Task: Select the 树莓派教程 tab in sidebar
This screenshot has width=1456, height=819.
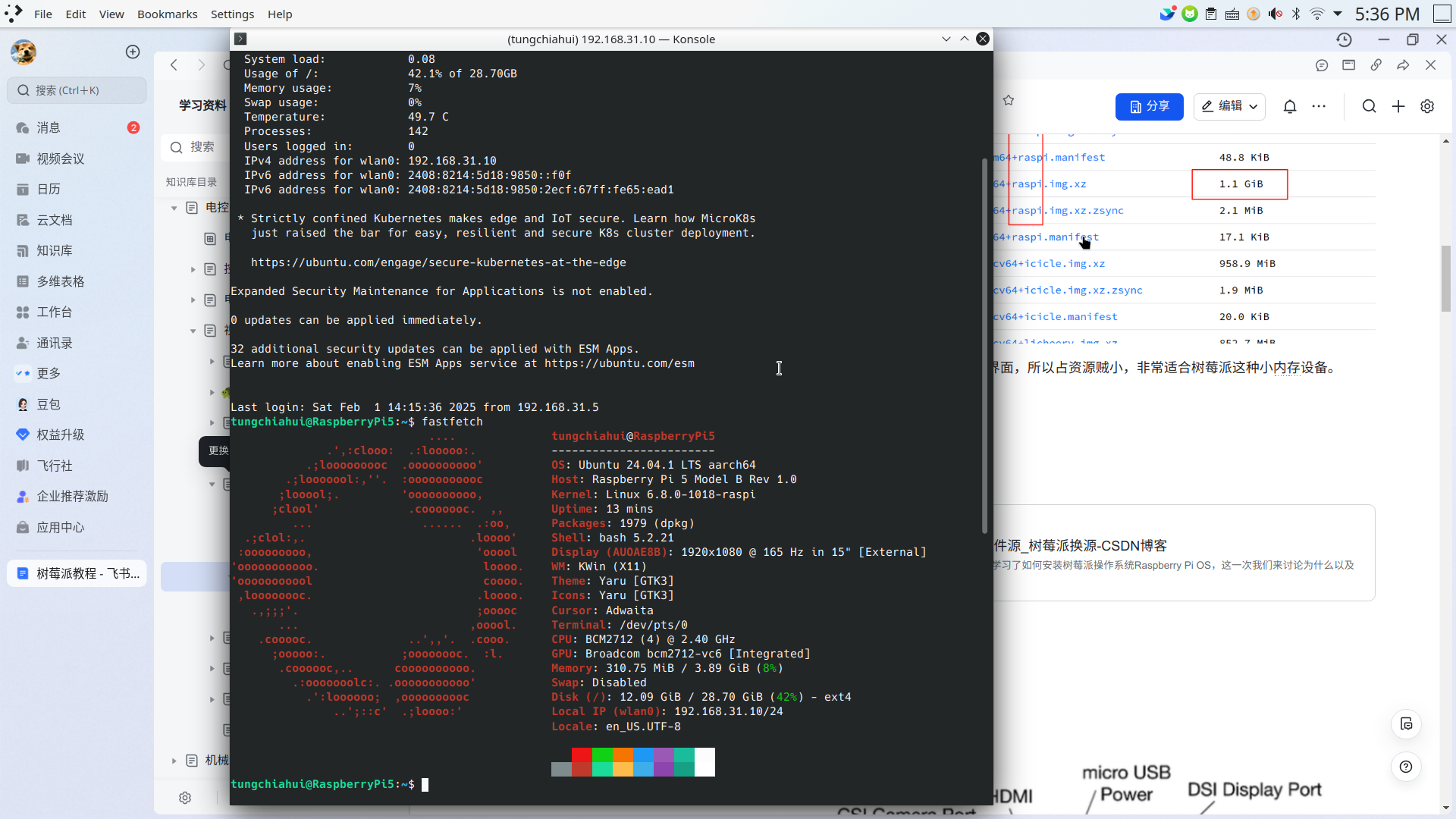Action: (77, 573)
